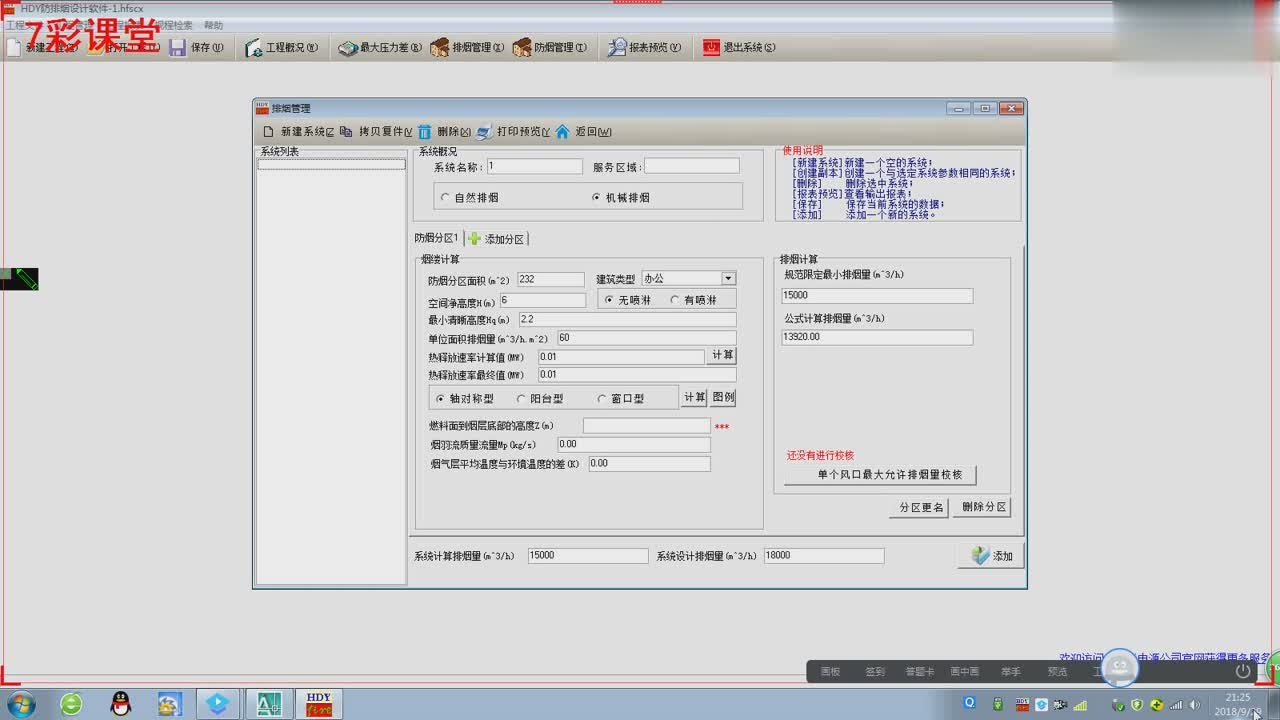Click the green shield tray icon
The height and width of the screenshot is (720, 1280).
pyautogui.click(x=1137, y=705)
